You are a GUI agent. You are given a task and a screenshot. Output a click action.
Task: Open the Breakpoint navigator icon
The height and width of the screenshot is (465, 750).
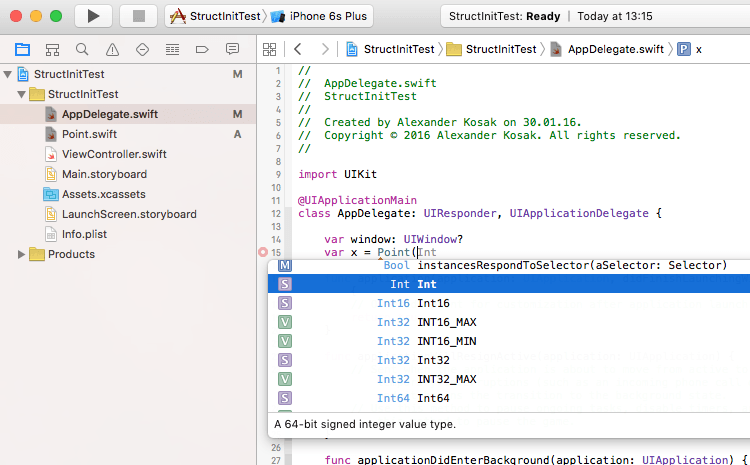tap(202, 49)
